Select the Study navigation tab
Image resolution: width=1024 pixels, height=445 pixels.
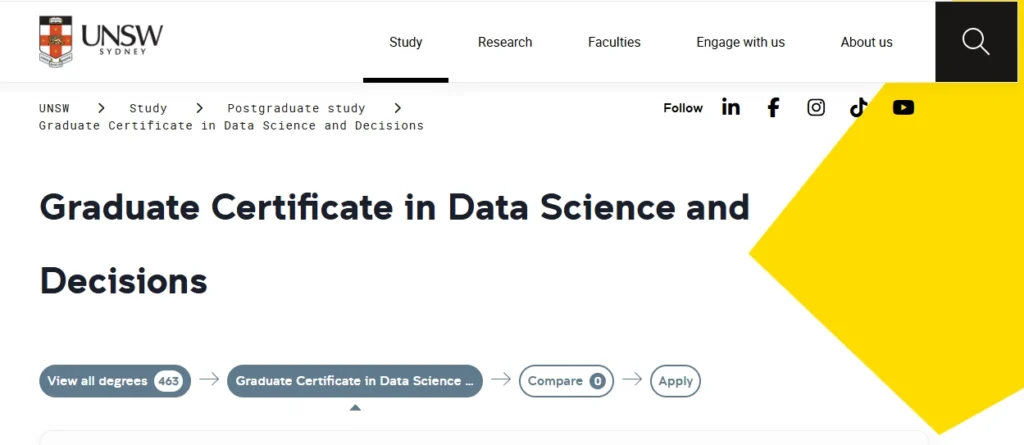coord(406,42)
